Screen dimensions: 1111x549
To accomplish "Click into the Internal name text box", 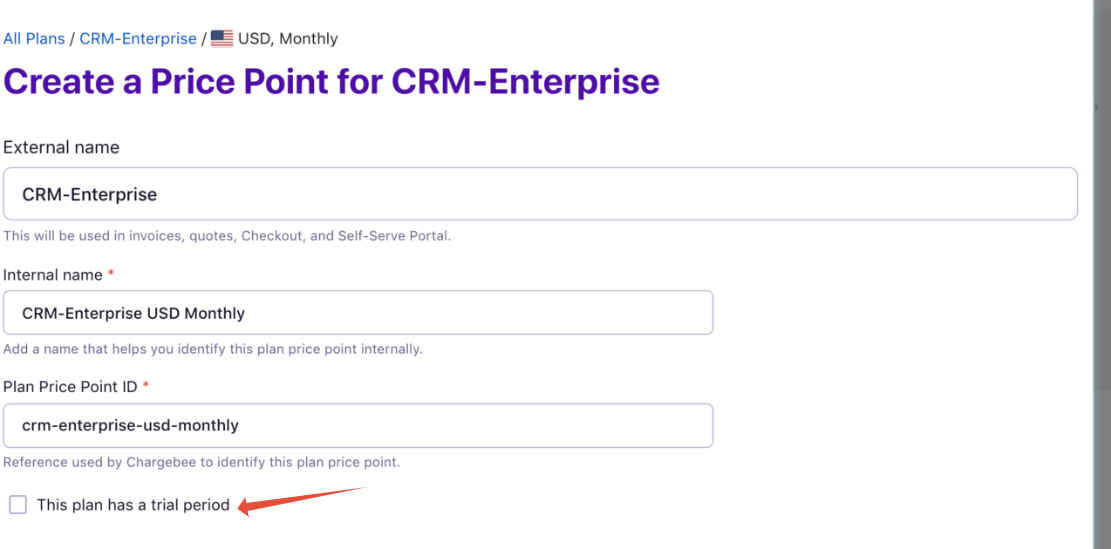I will [358, 313].
